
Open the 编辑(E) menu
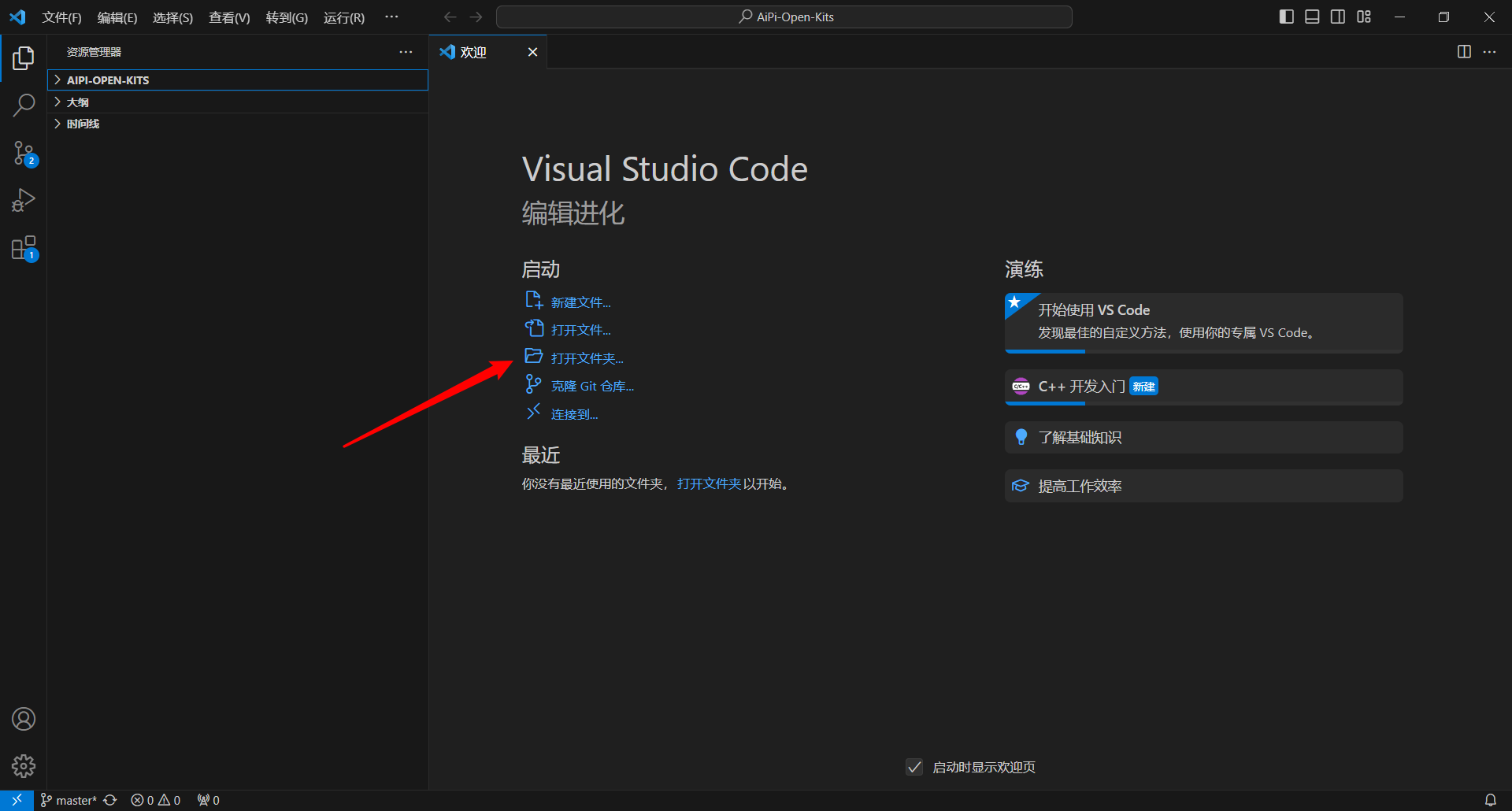[117, 17]
